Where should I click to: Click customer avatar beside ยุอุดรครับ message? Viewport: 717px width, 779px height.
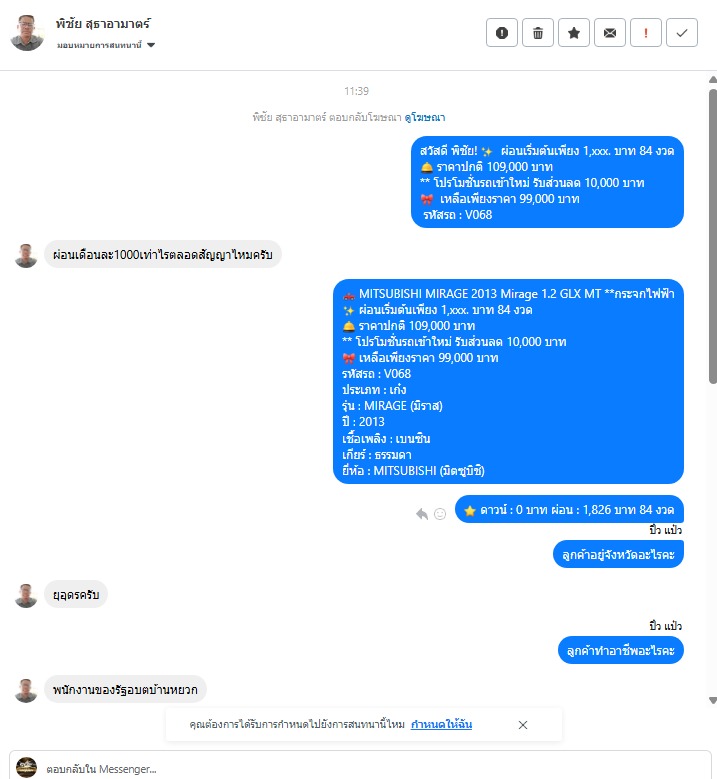coord(26,595)
